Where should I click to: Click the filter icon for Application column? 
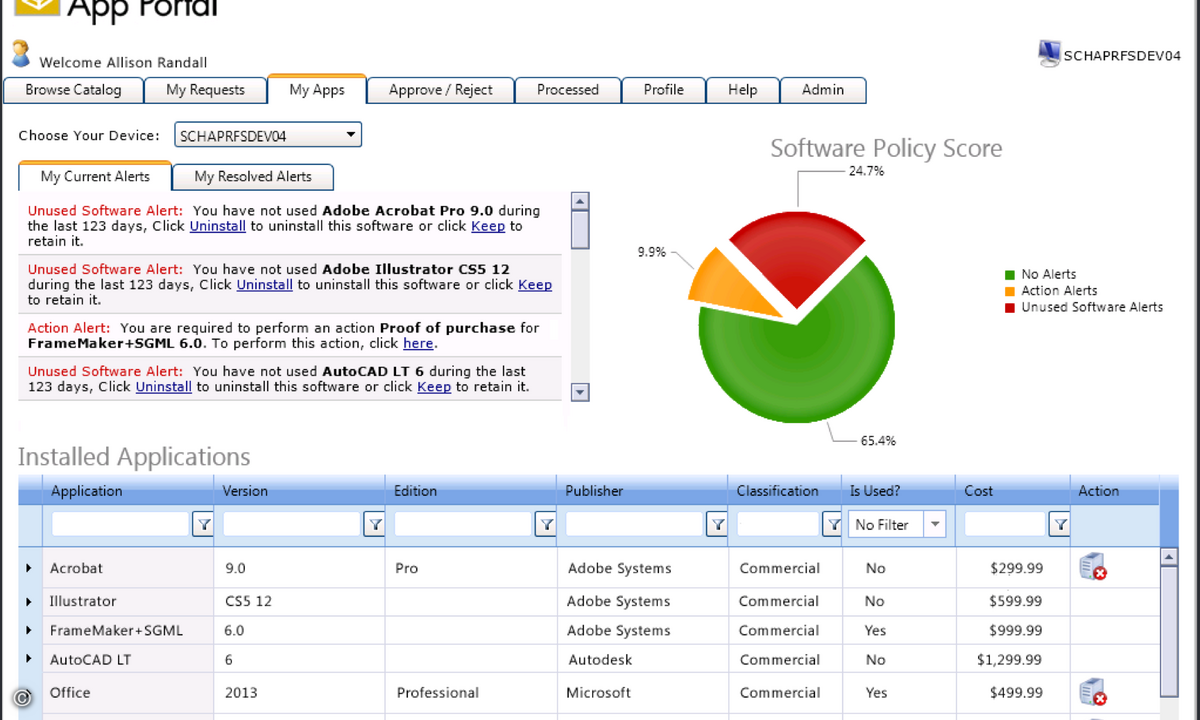[x=203, y=524]
